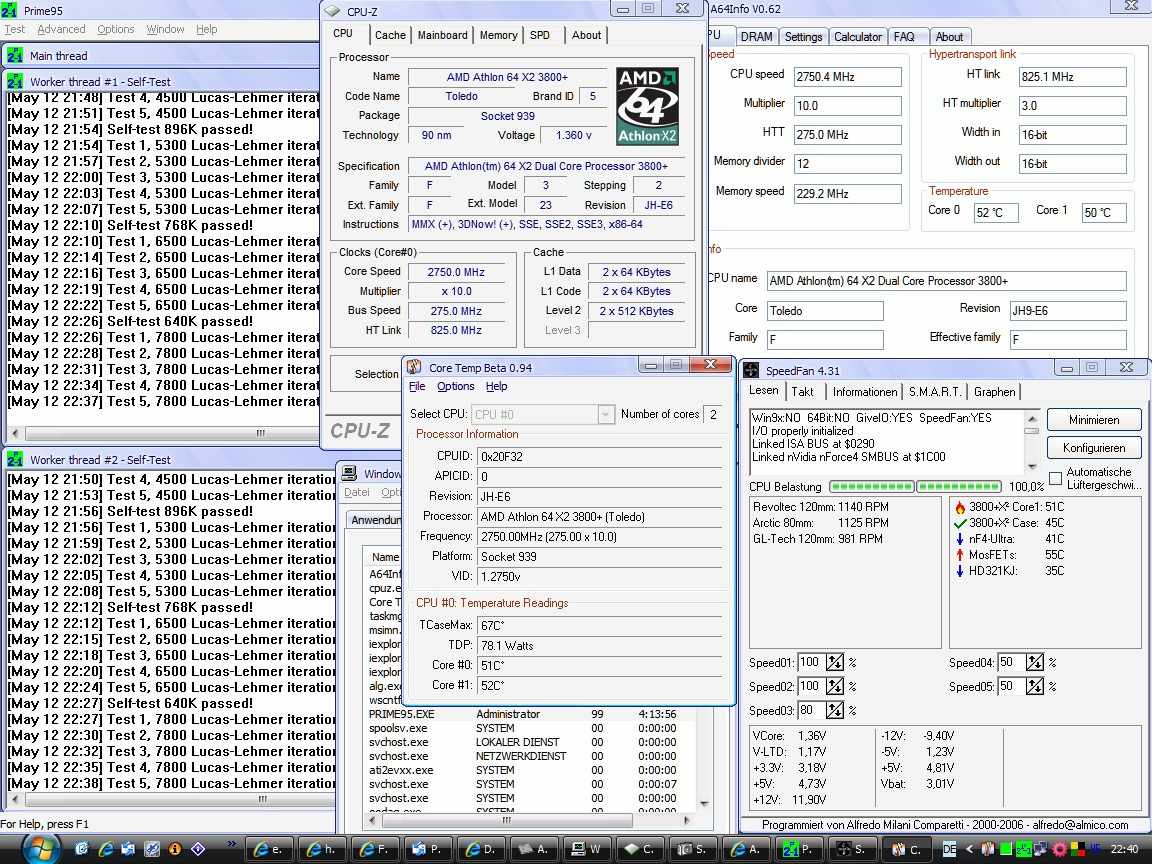Click the HT multiplier field in A64Info
This screenshot has height=864, width=1152.
point(1073,106)
